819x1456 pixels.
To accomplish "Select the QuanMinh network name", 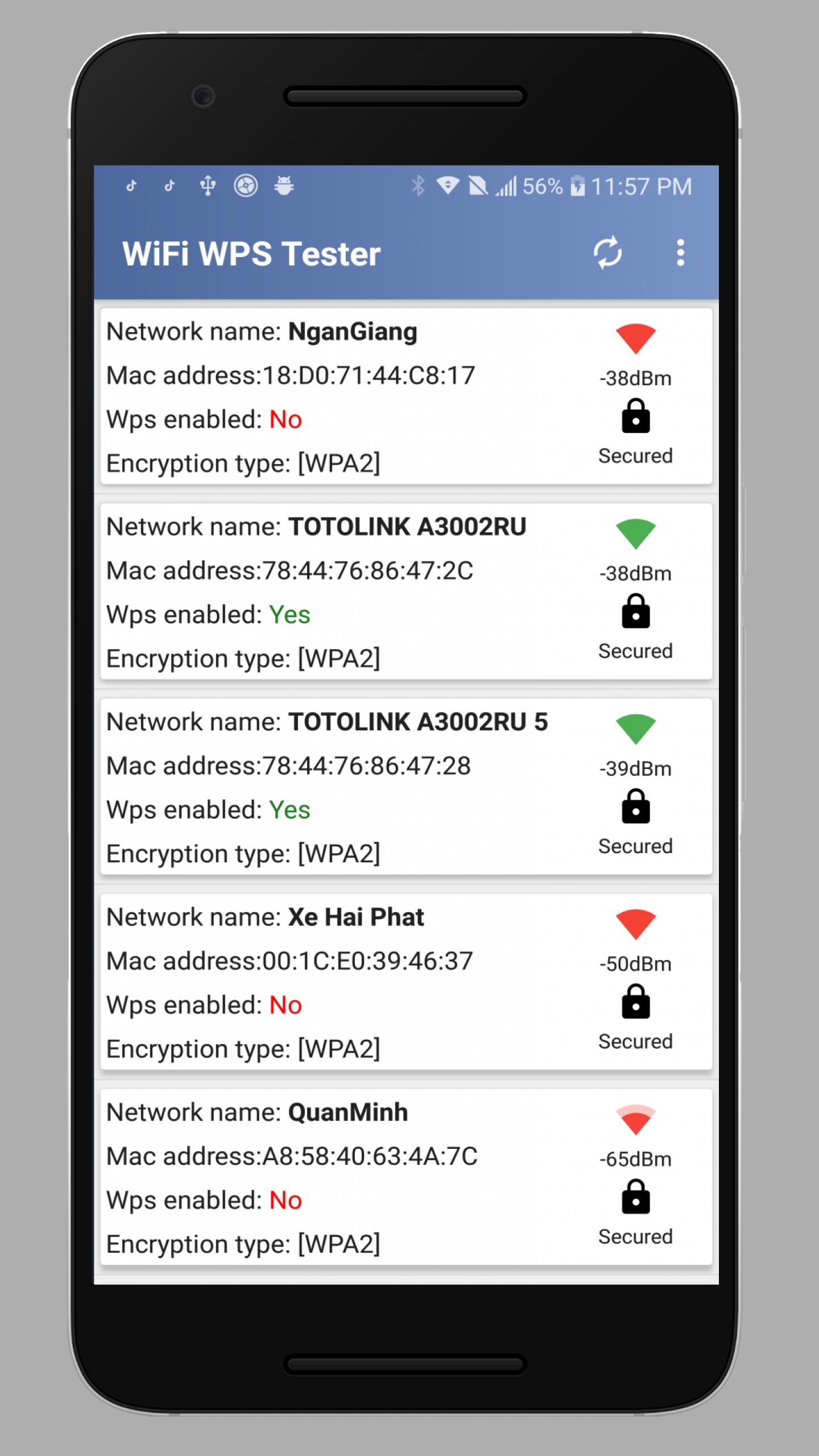I will click(x=348, y=1112).
